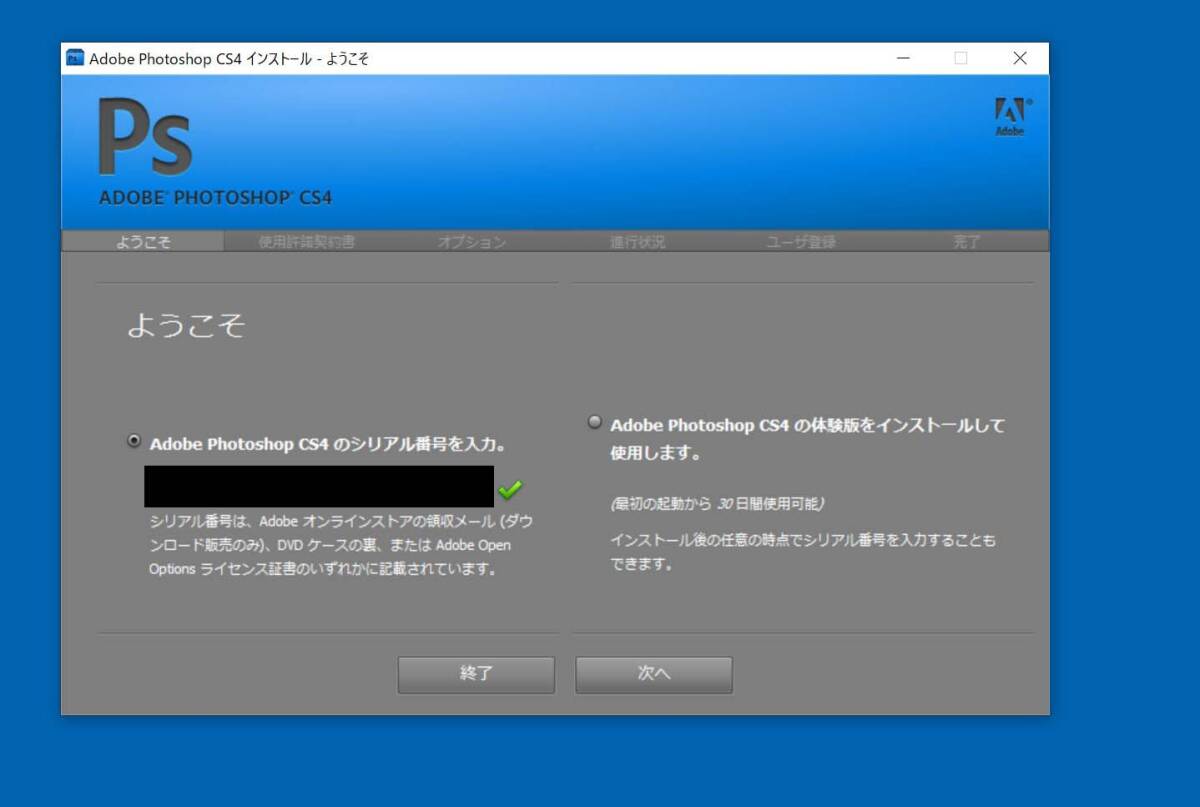The height and width of the screenshot is (807, 1200).
Task: Click the ようこそ heading text
Action: click(x=186, y=325)
